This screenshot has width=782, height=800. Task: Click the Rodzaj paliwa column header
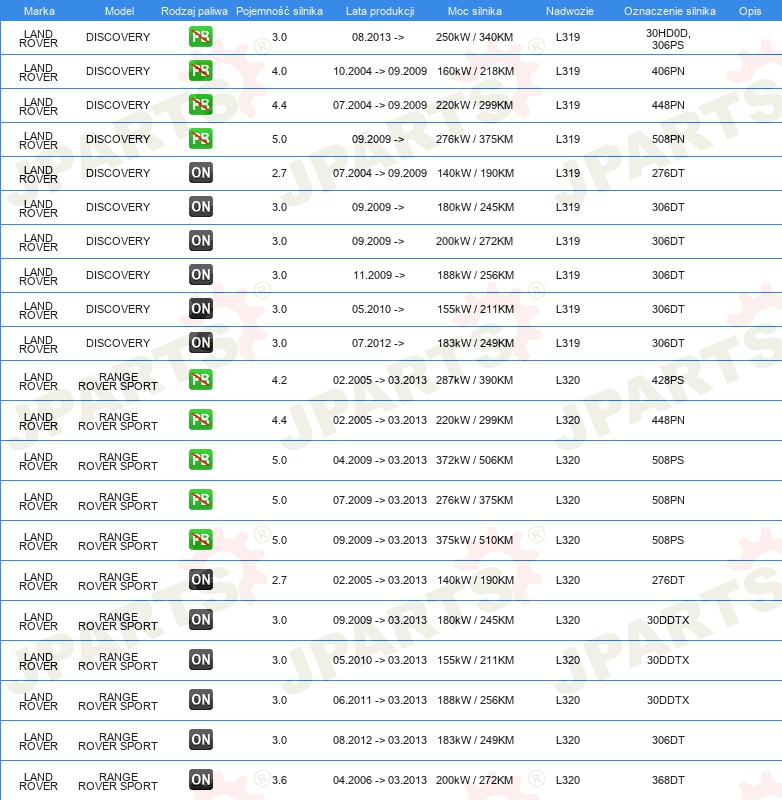click(194, 11)
